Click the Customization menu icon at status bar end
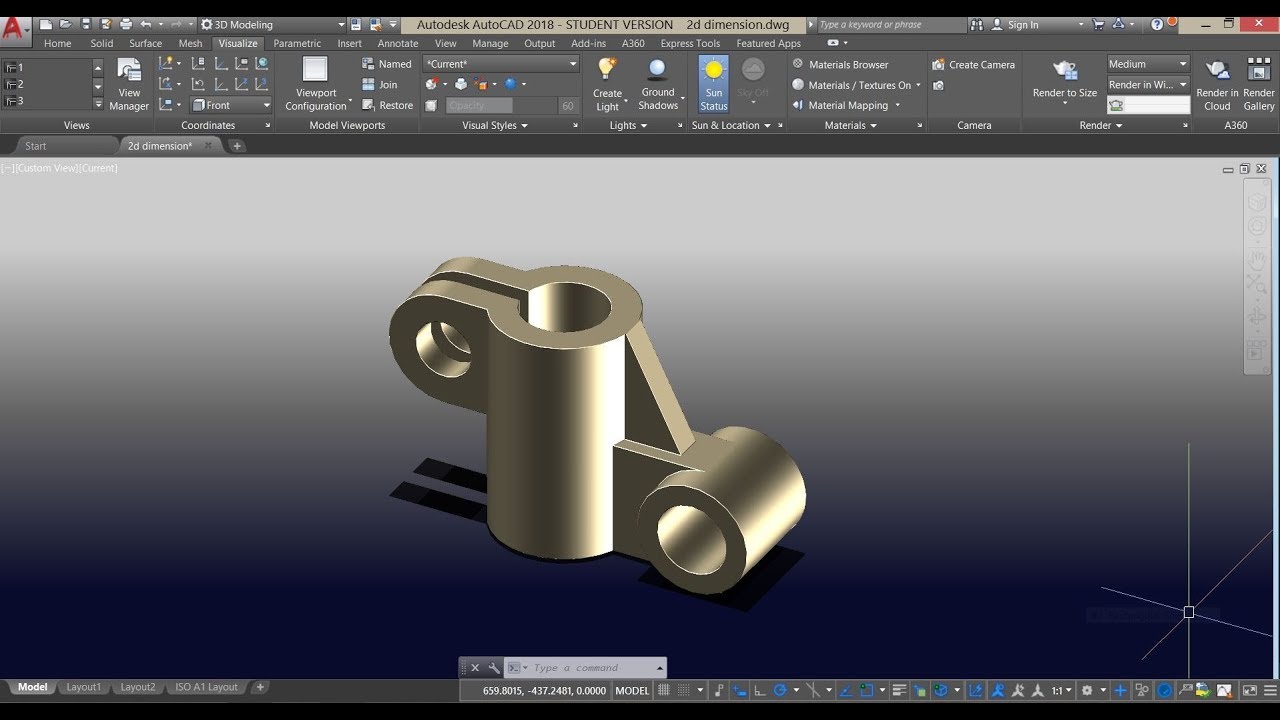Viewport: 1280px width, 720px height. [x=1271, y=690]
